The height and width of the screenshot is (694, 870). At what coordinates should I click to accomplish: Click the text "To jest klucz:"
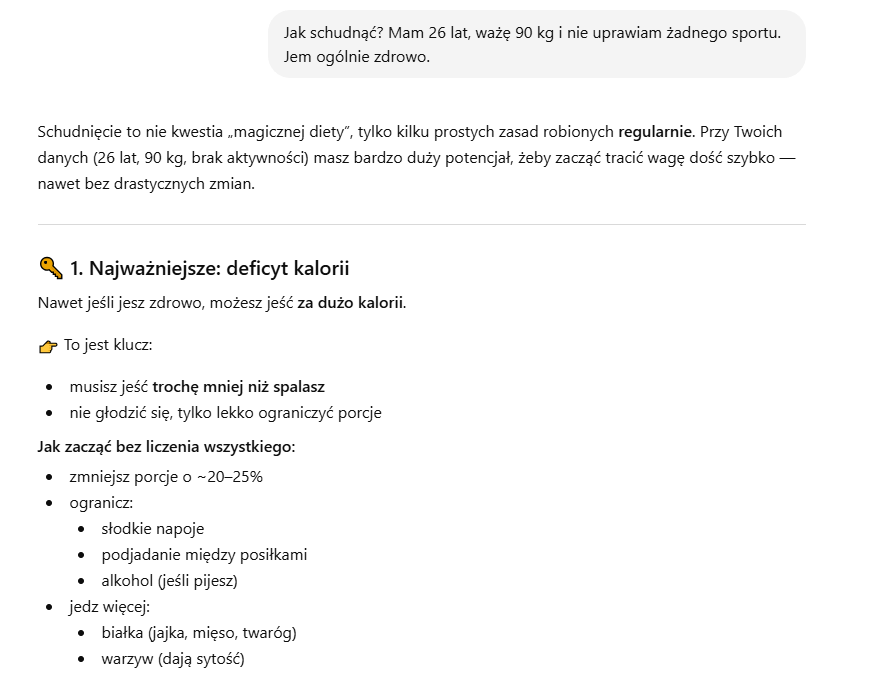108,345
